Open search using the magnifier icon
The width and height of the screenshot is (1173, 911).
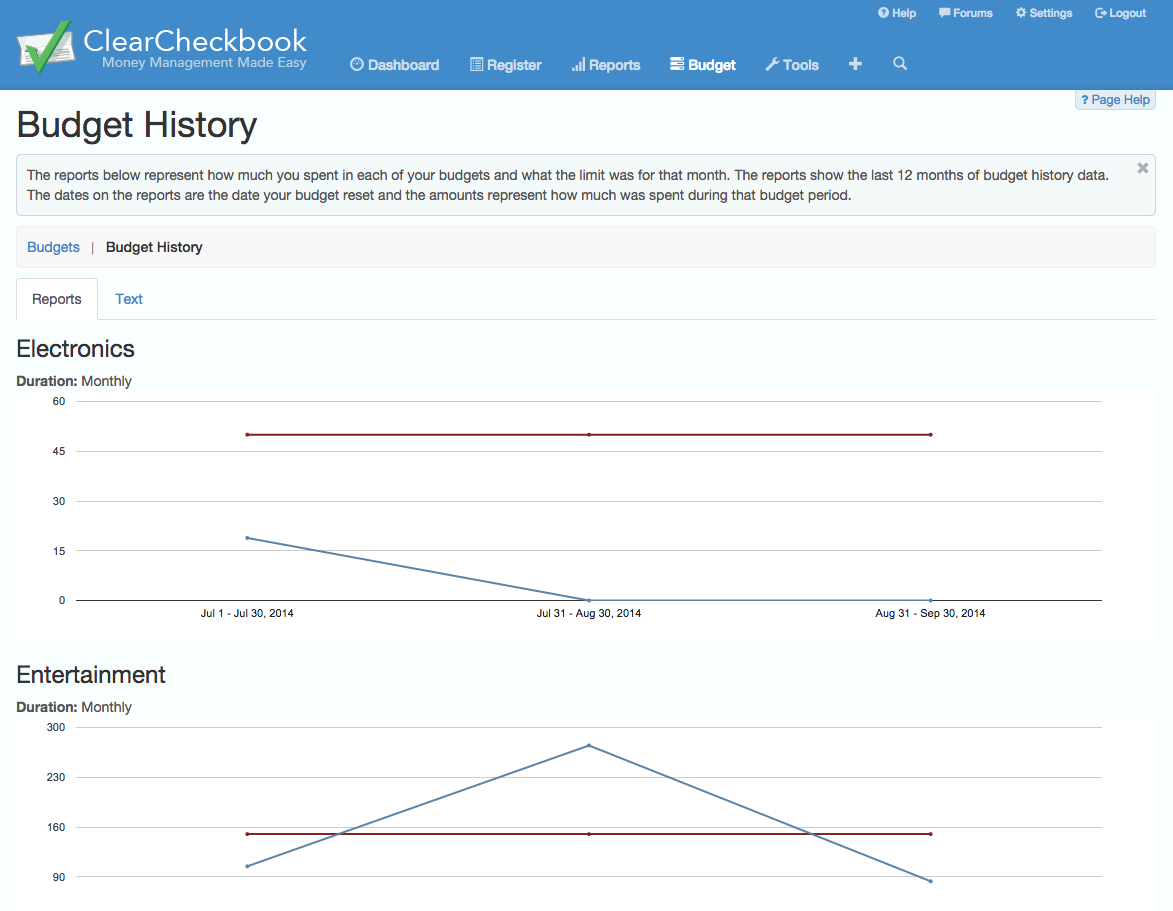[900, 64]
